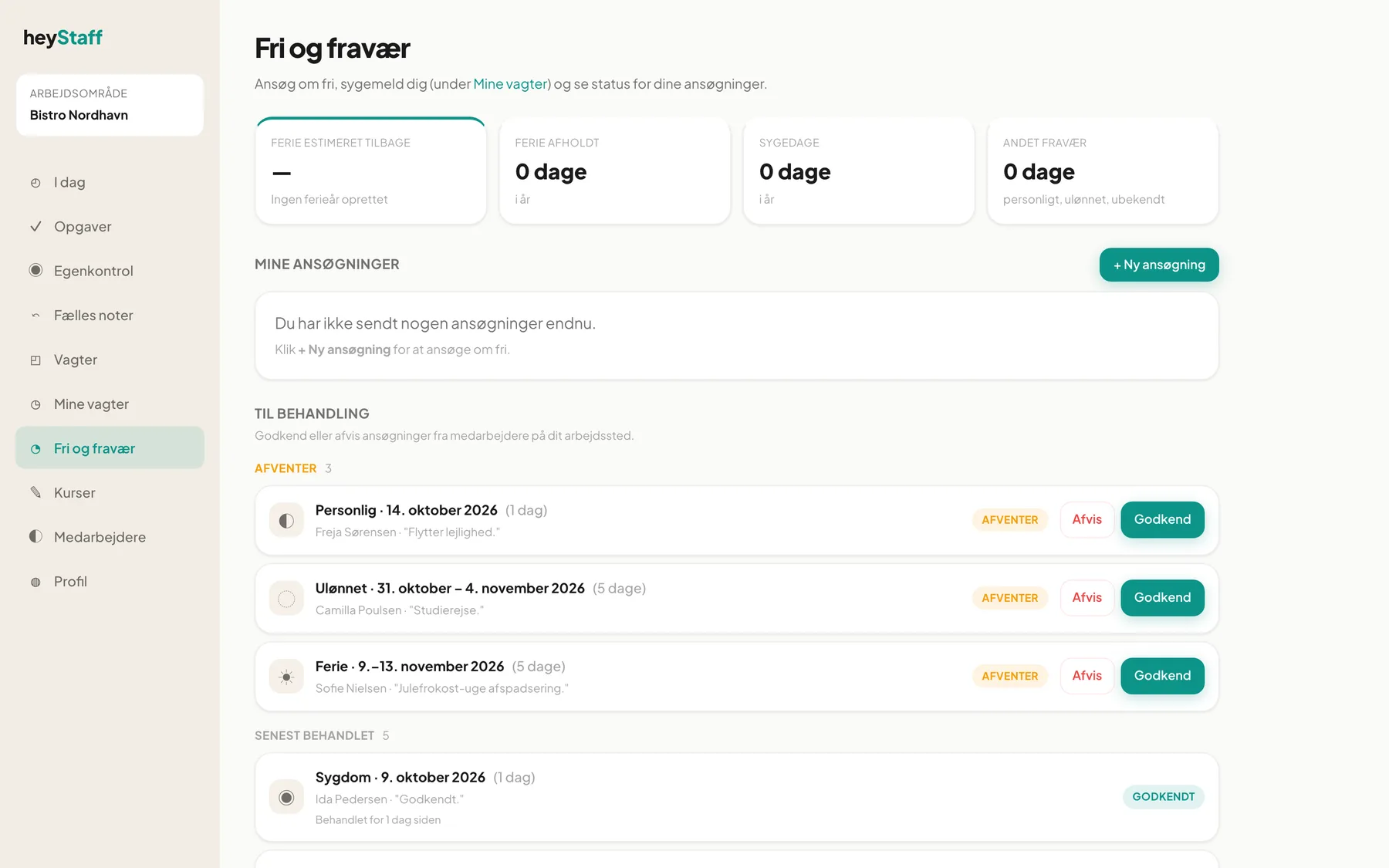Click the Godkendt badge on Sygdom request

[x=1164, y=797]
